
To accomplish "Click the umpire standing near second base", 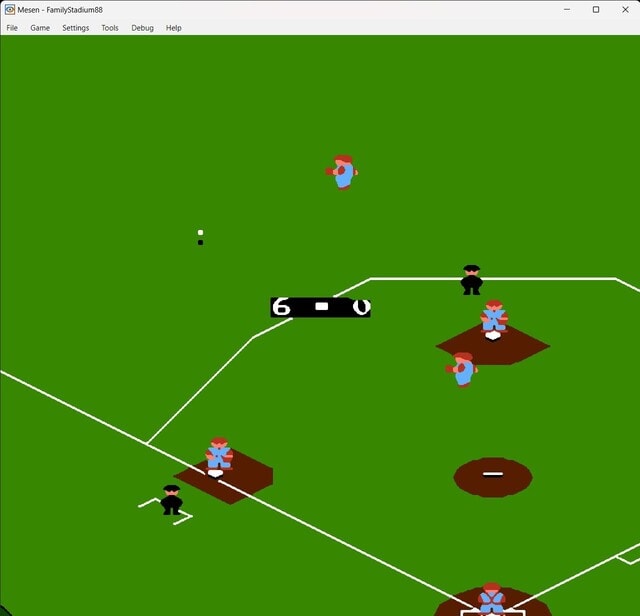I will [x=471, y=280].
